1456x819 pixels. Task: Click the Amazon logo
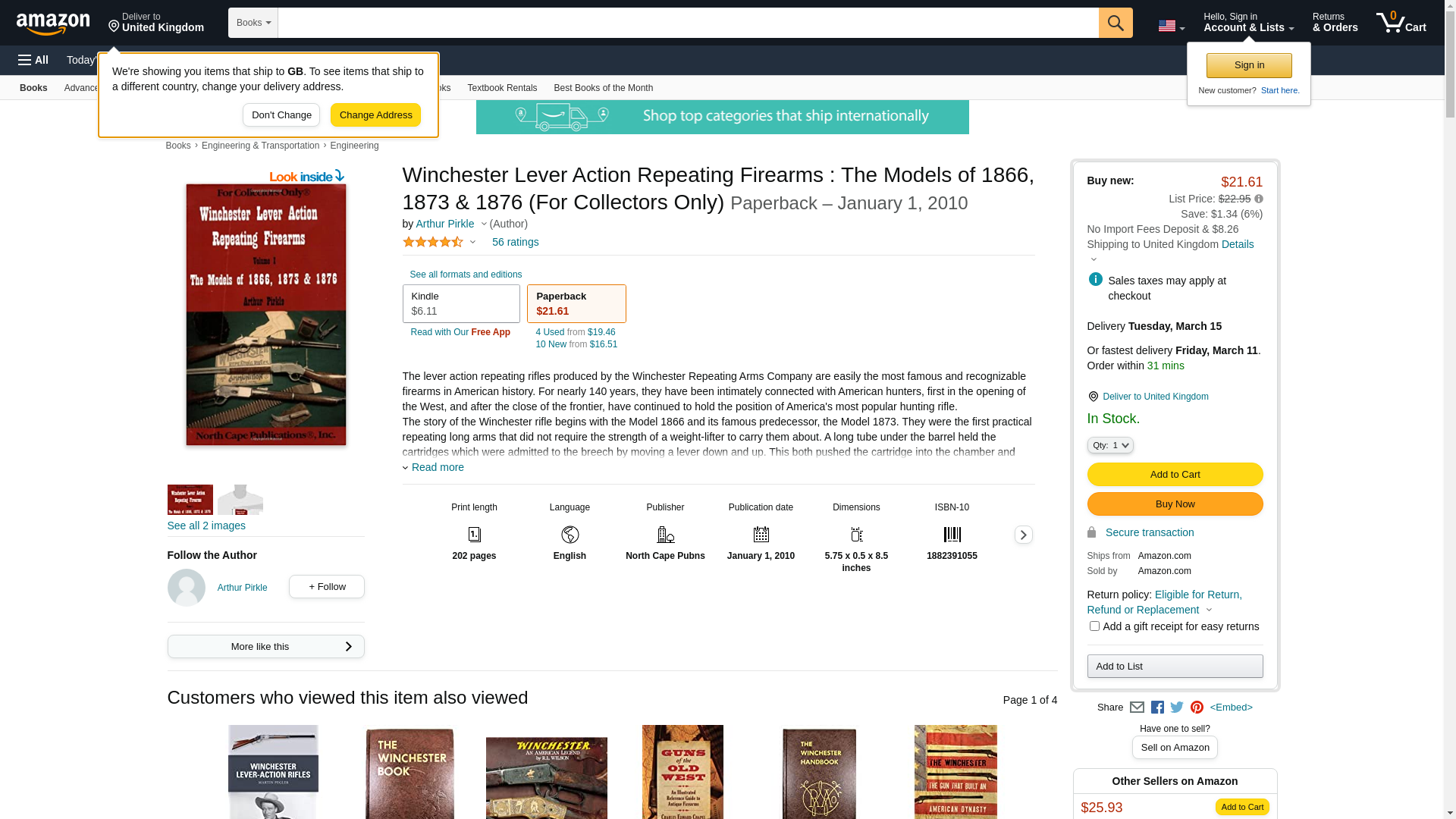point(53,24)
